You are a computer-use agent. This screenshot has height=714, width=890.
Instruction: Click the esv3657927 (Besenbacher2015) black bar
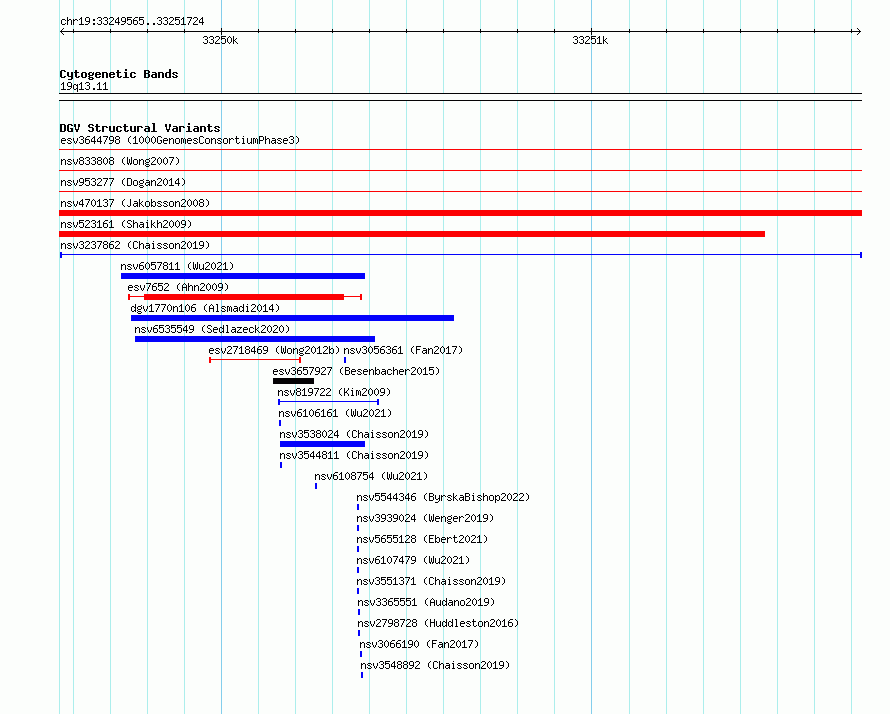click(x=293, y=381)
